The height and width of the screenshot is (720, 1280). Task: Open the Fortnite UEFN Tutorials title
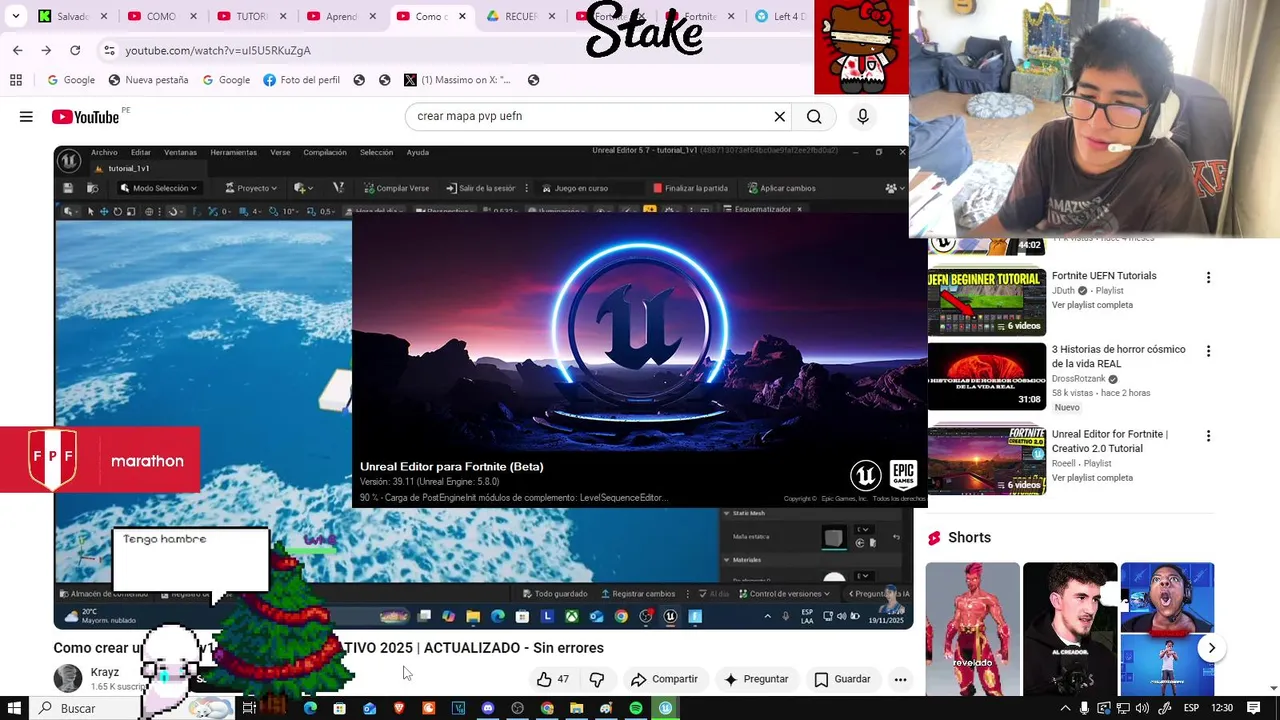click(x=1104, y=276)
